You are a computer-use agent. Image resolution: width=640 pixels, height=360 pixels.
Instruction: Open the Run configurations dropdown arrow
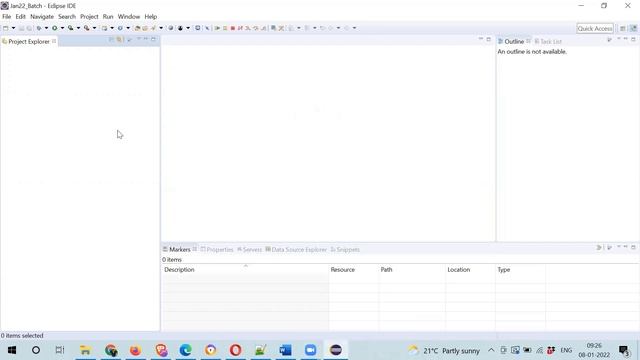pyautogui.click(x=62, y=28)
